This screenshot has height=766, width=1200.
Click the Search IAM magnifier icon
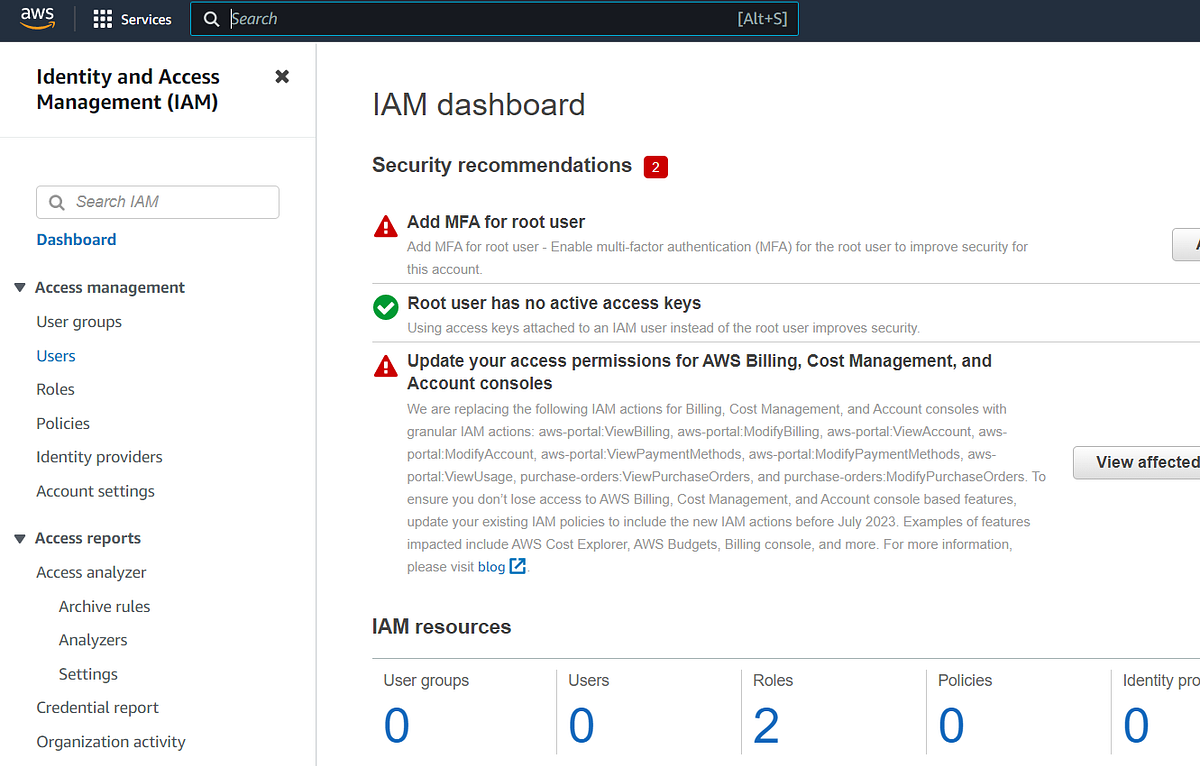(x=57, y=202)
